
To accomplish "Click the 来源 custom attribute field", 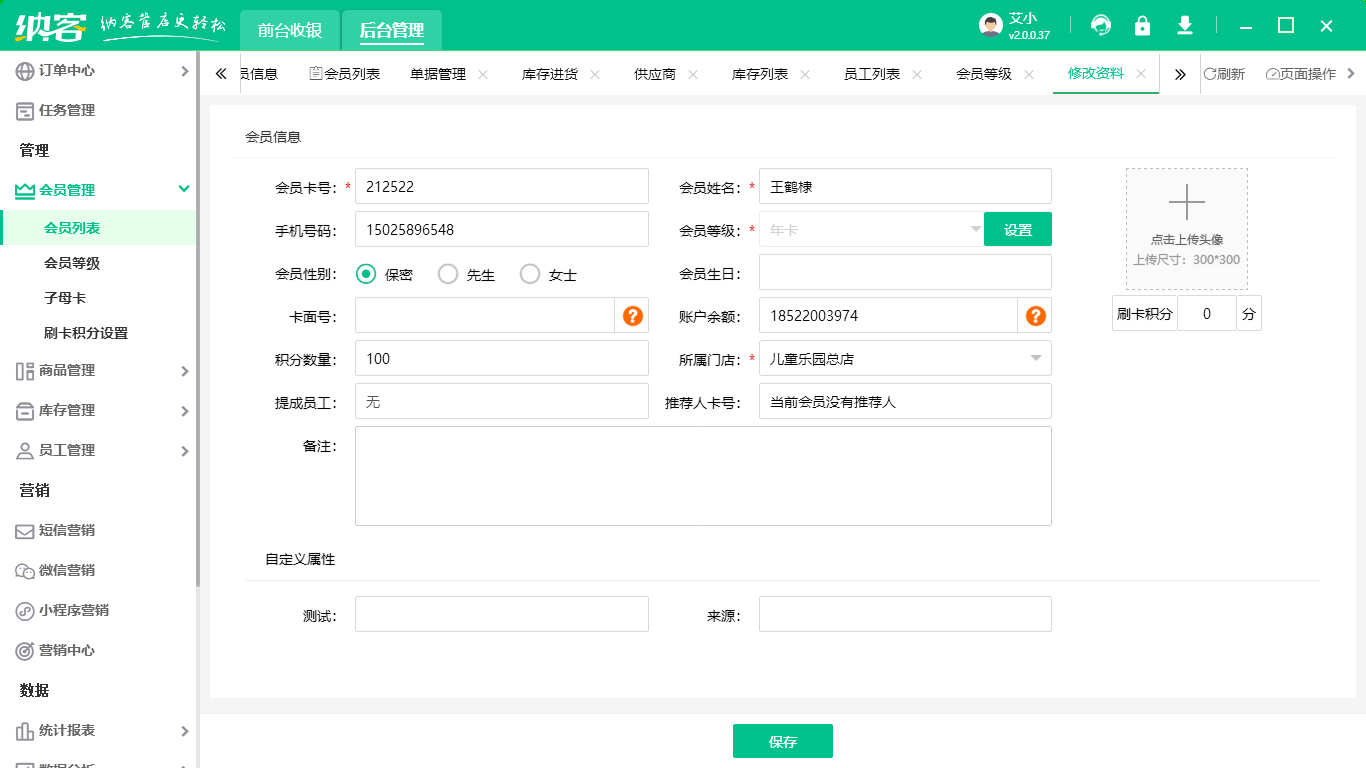I will click(x=905, y=614).
